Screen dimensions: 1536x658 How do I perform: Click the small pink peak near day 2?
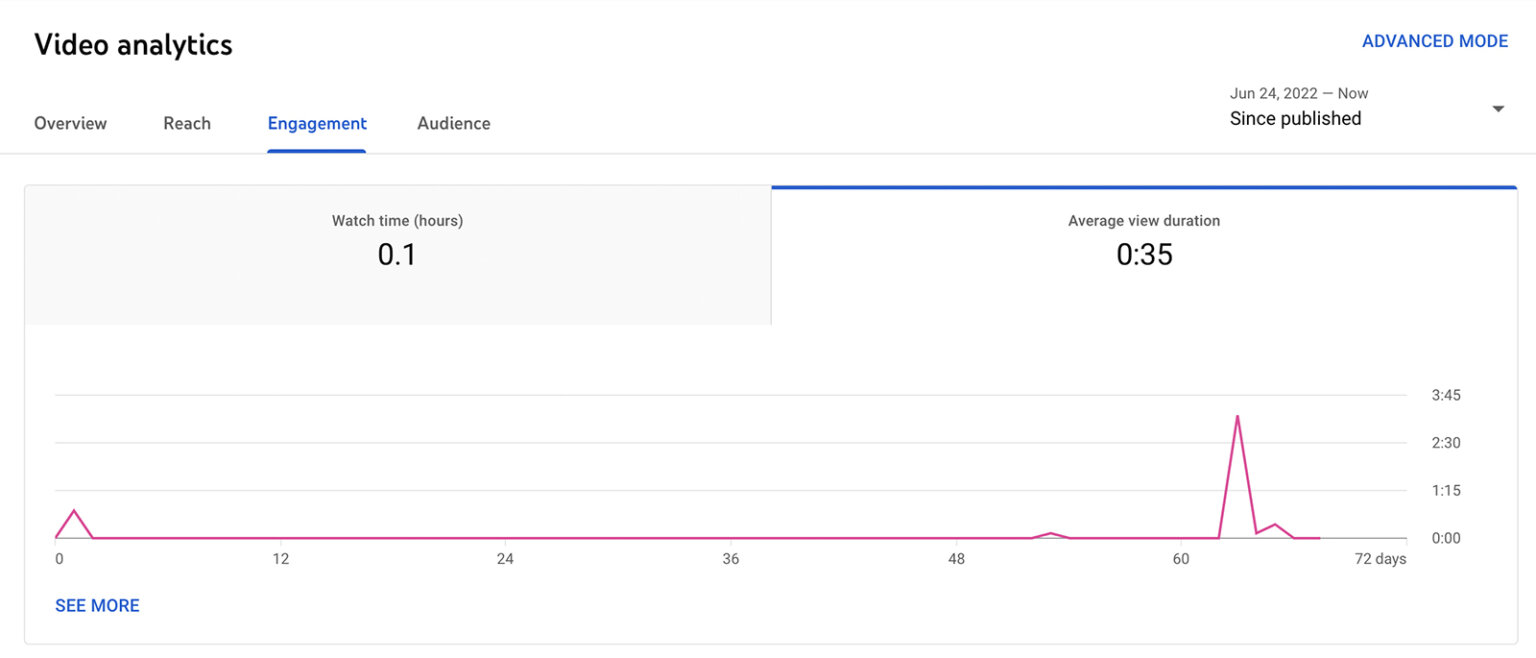(x=75, y=512)
